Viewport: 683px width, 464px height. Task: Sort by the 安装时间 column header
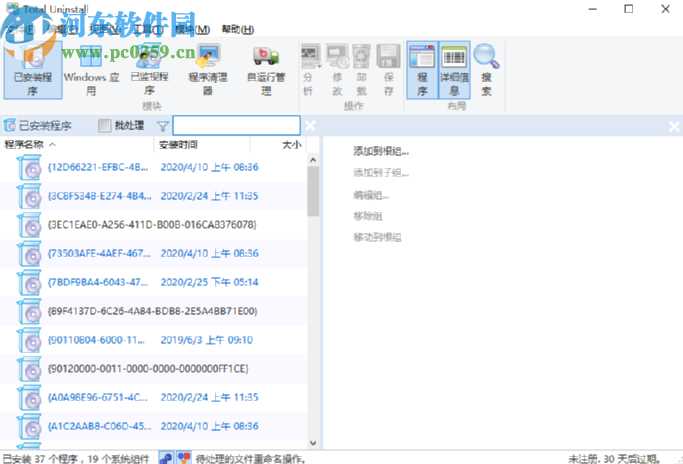pyautogui.click(x=180, y=145)
